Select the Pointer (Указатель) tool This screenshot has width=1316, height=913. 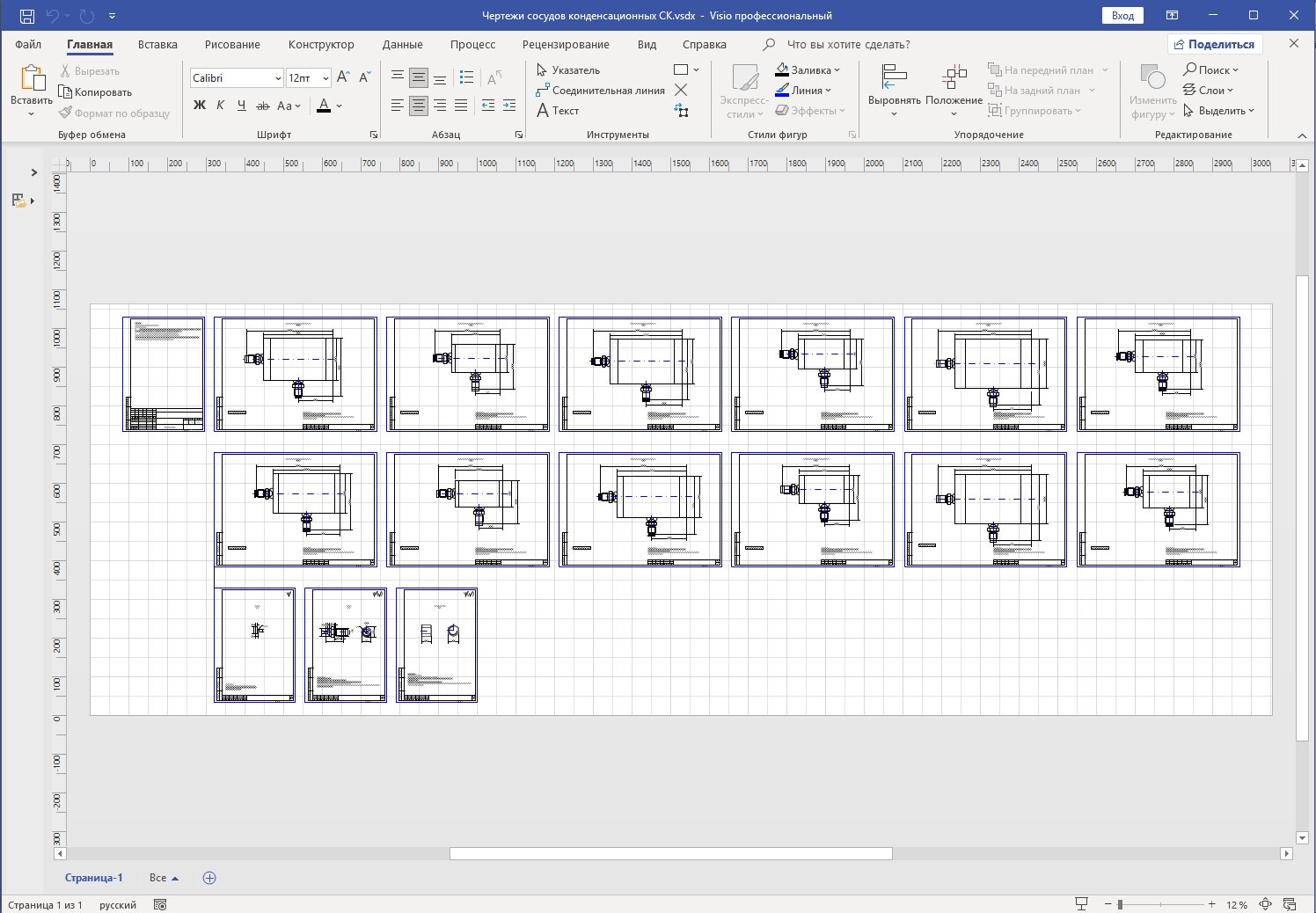(568, 70)
